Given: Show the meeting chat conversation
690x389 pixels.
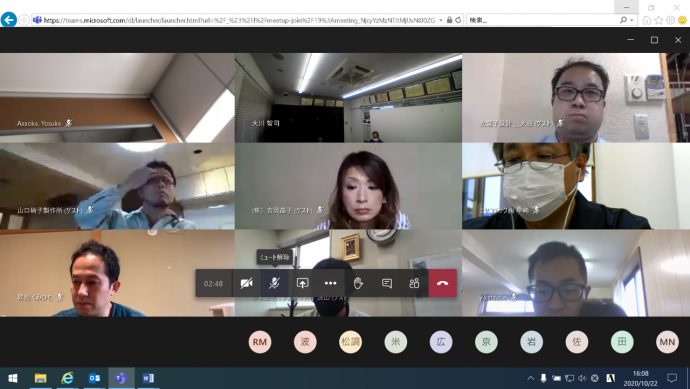Looking at the screenshot, I should pos(387,283).
